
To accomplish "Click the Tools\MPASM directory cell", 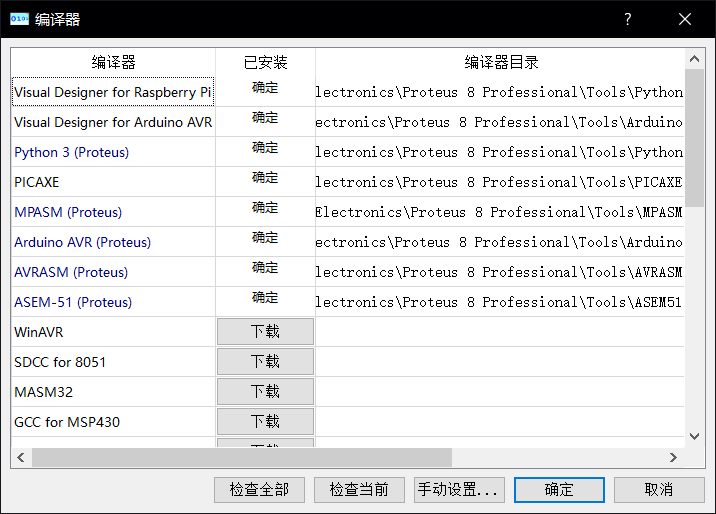I will 500,212.
